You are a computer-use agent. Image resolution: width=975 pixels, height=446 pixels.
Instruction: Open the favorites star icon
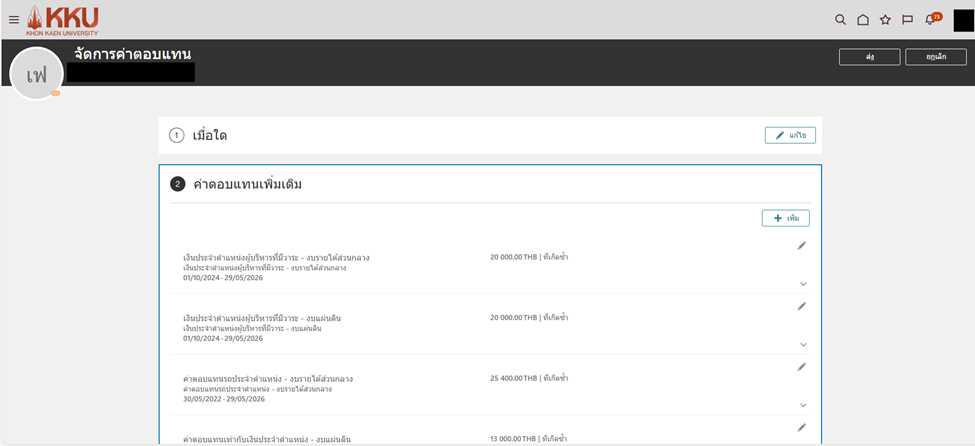pos(885,19)
